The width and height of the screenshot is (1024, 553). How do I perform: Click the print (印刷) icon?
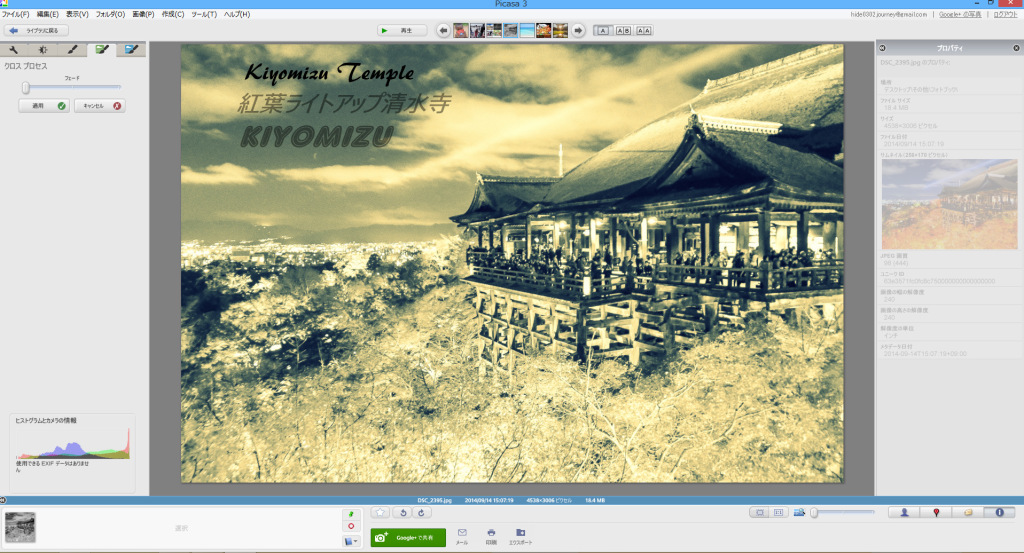[x=491, y=535]
